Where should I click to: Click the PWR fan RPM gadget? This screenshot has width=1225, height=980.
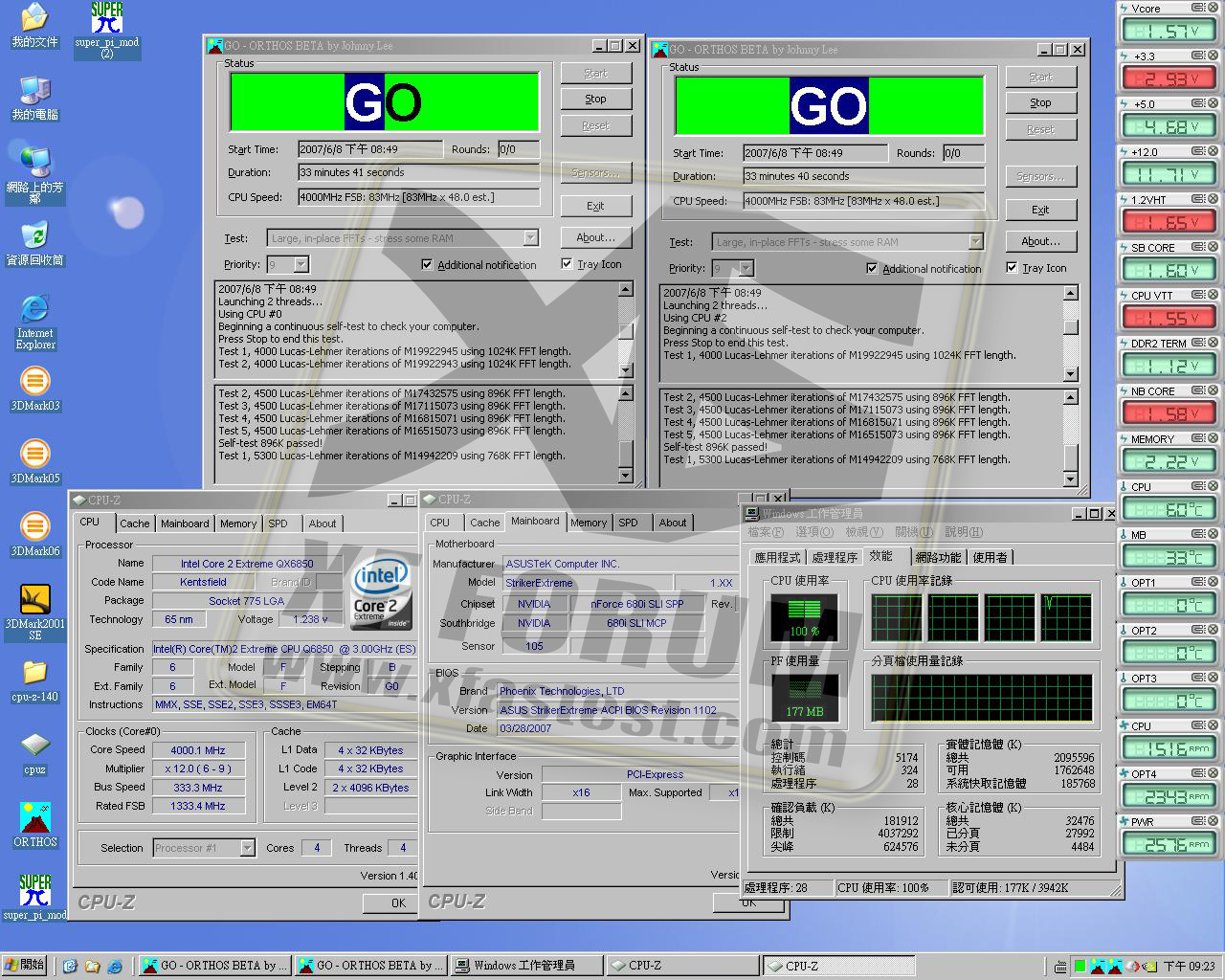tap(1169, 837)
